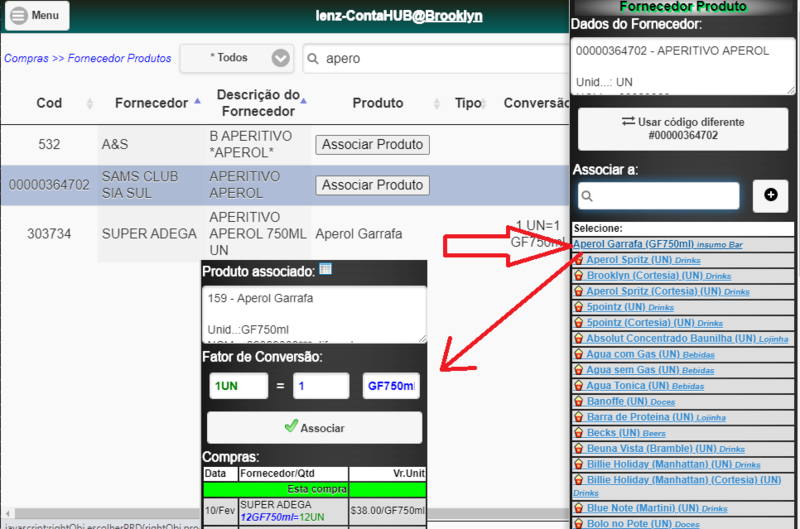Image resolution: width=800 pixels, height=529 pixels.
Task: Select the Aperol Spritz (UN) Drinks link
Action: (x=643, y=260)
